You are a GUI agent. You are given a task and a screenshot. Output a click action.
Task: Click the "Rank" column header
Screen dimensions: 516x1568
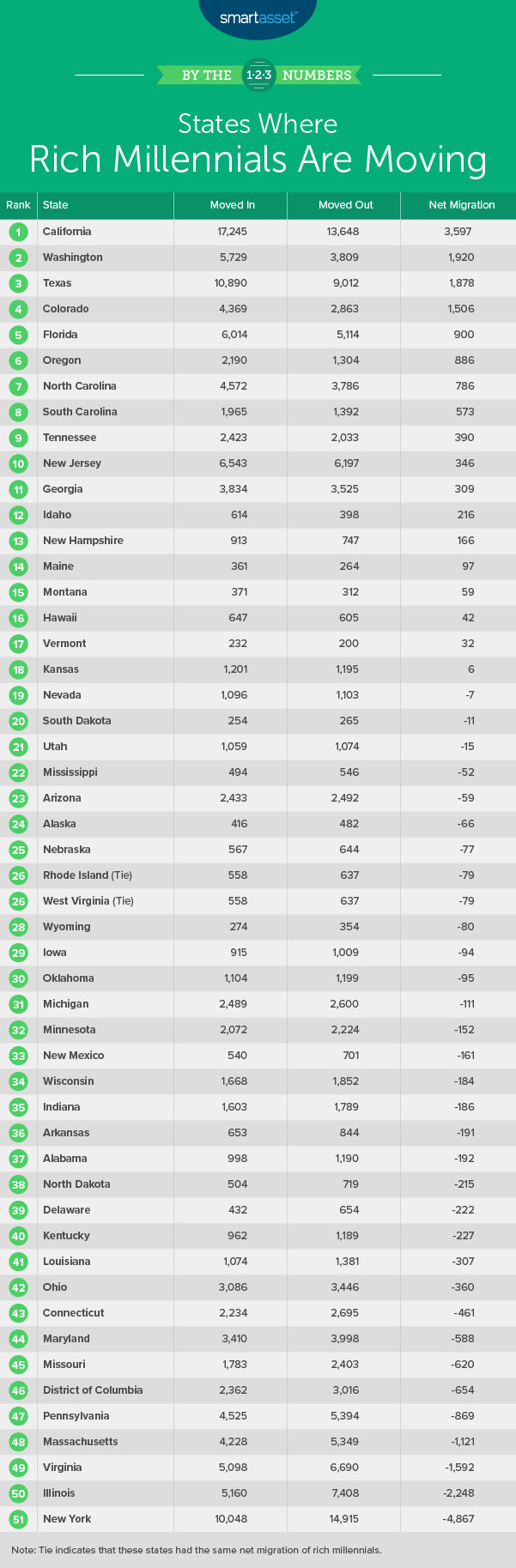tap(18, 205)
